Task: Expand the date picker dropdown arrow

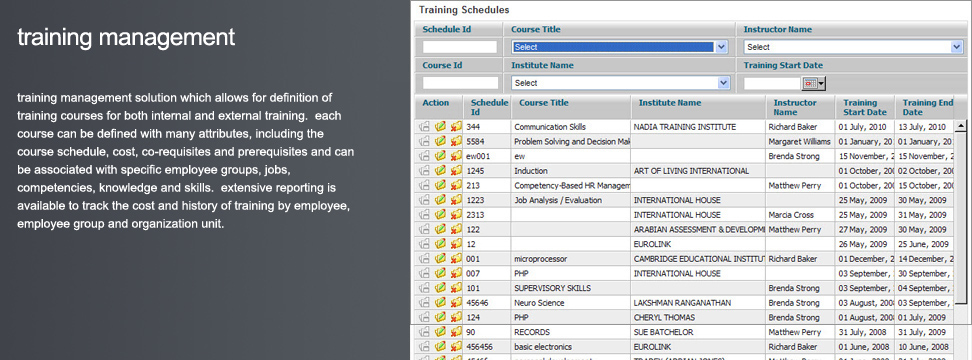Action: [821, 84]
